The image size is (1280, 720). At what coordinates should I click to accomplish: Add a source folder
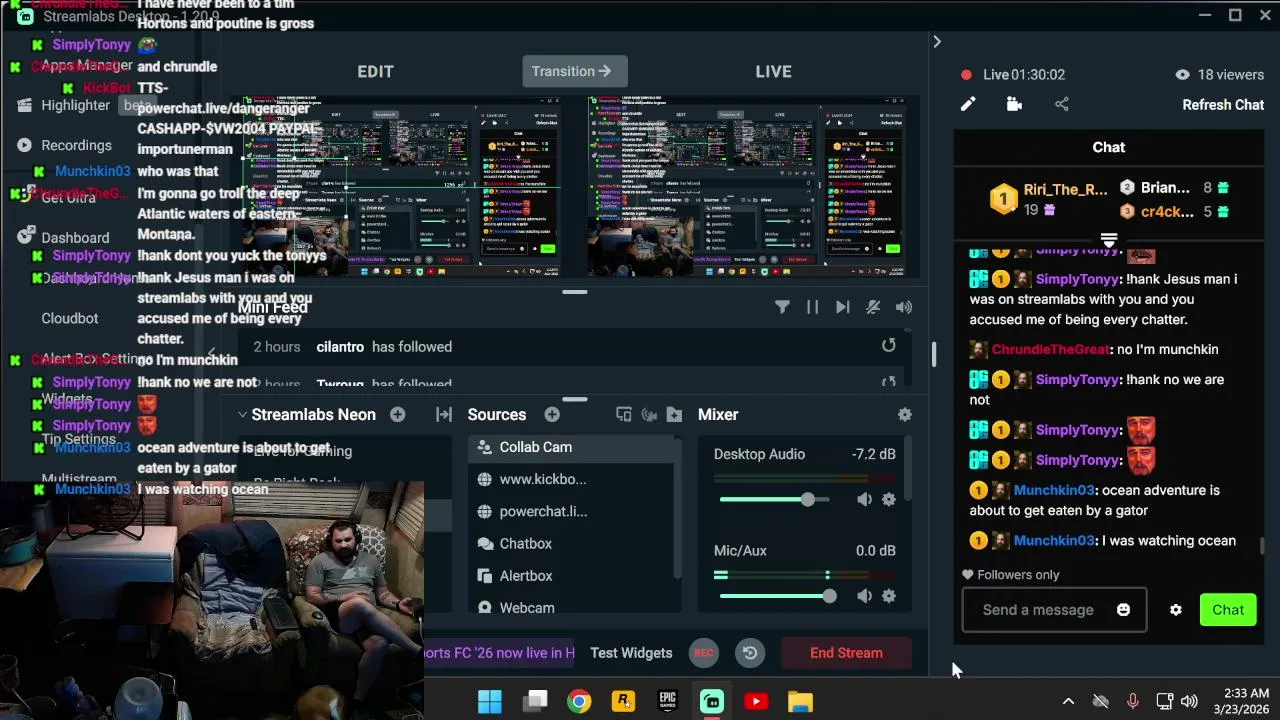(x=674, y=414)
